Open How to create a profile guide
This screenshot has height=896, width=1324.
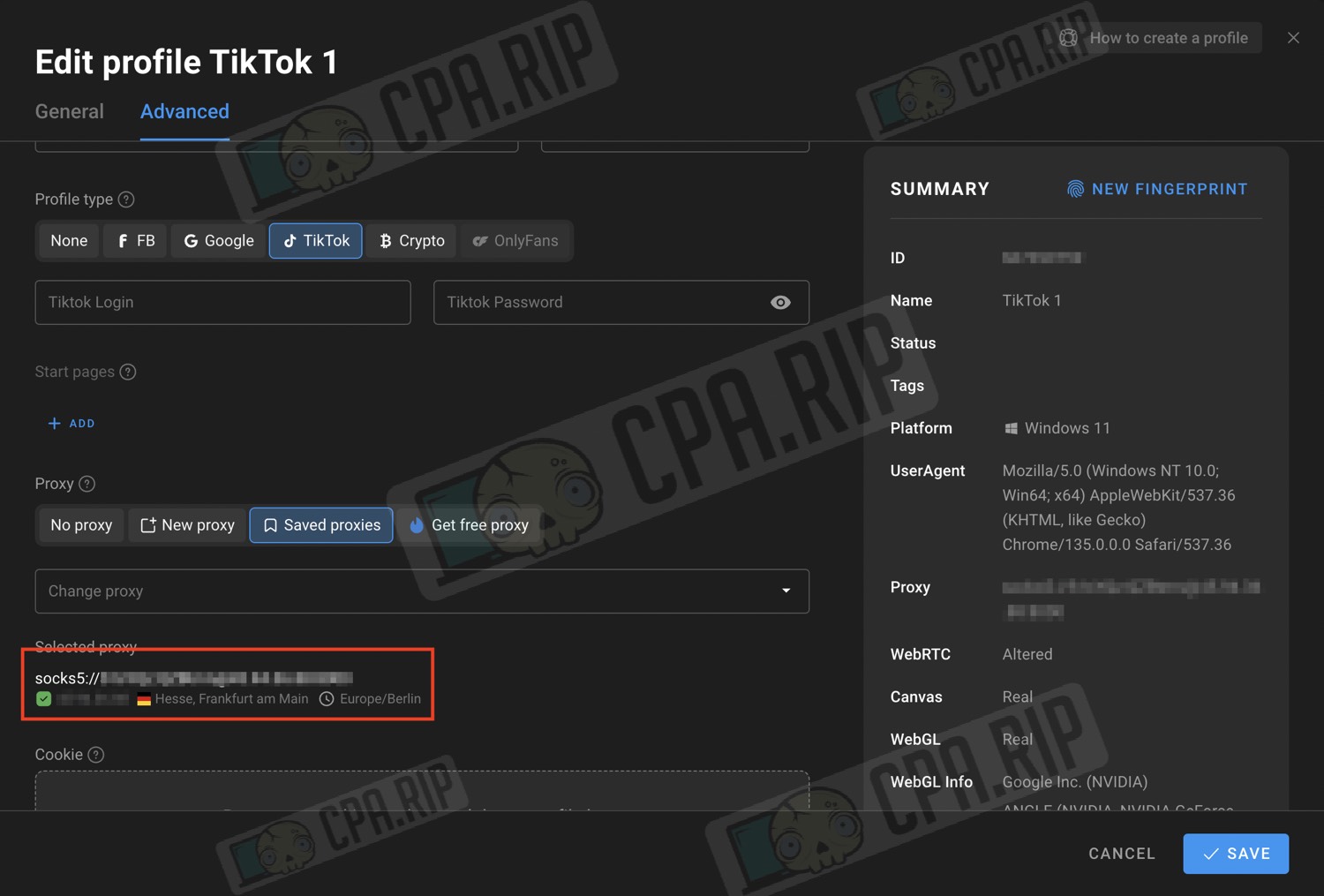[1155, 38]
